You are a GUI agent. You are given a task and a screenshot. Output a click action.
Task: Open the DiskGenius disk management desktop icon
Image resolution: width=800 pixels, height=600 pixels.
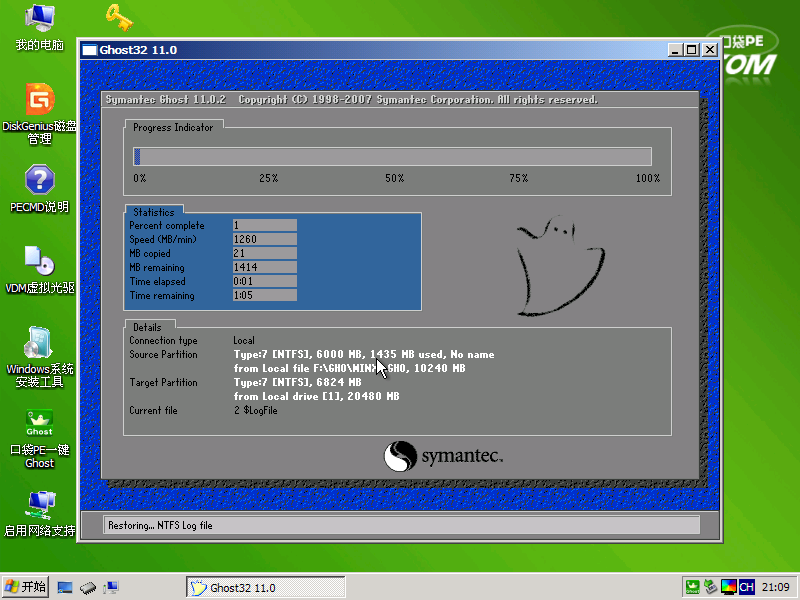click(39, 101)
